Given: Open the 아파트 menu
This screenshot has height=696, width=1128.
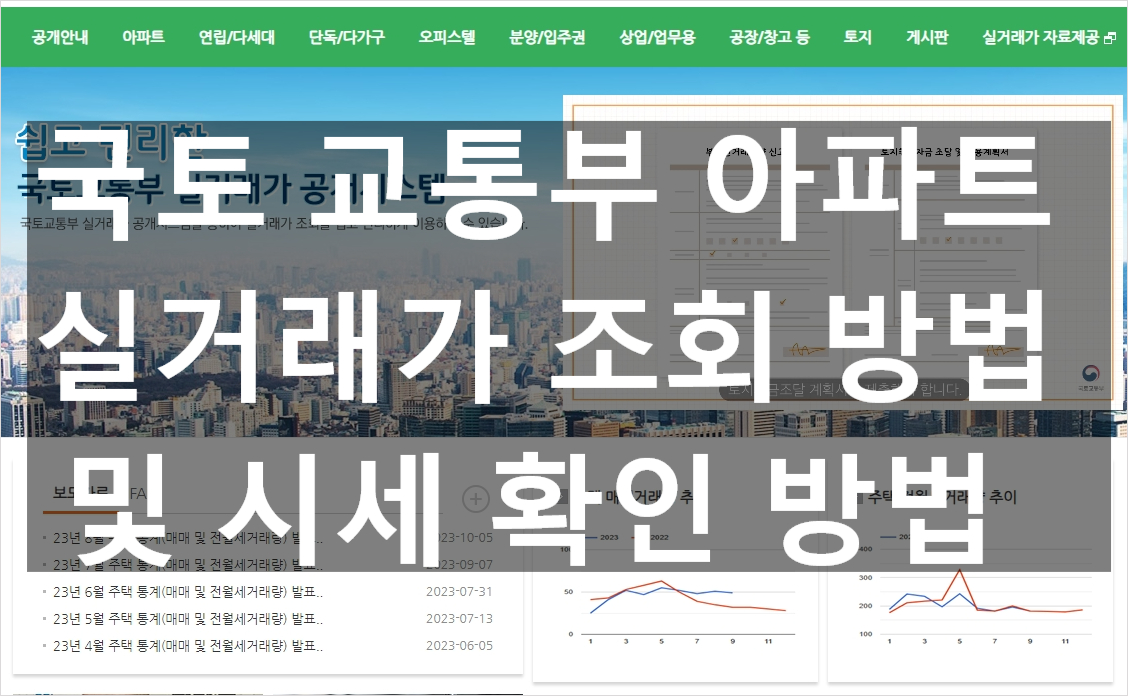Looking at the screenshot, I should pos(143,37).
